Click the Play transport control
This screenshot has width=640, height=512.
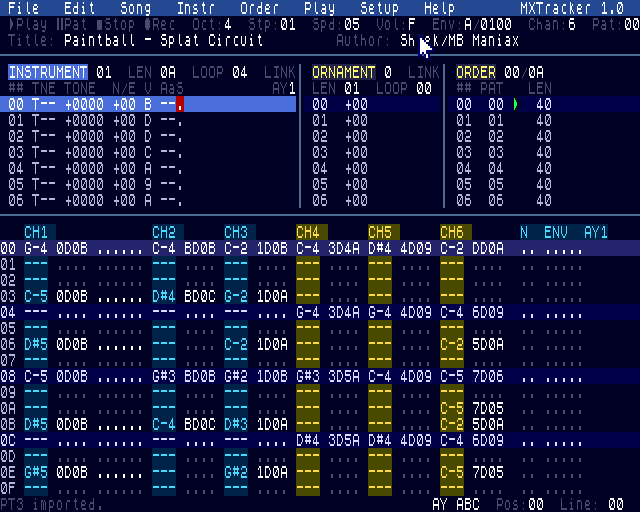click(28, 25)
